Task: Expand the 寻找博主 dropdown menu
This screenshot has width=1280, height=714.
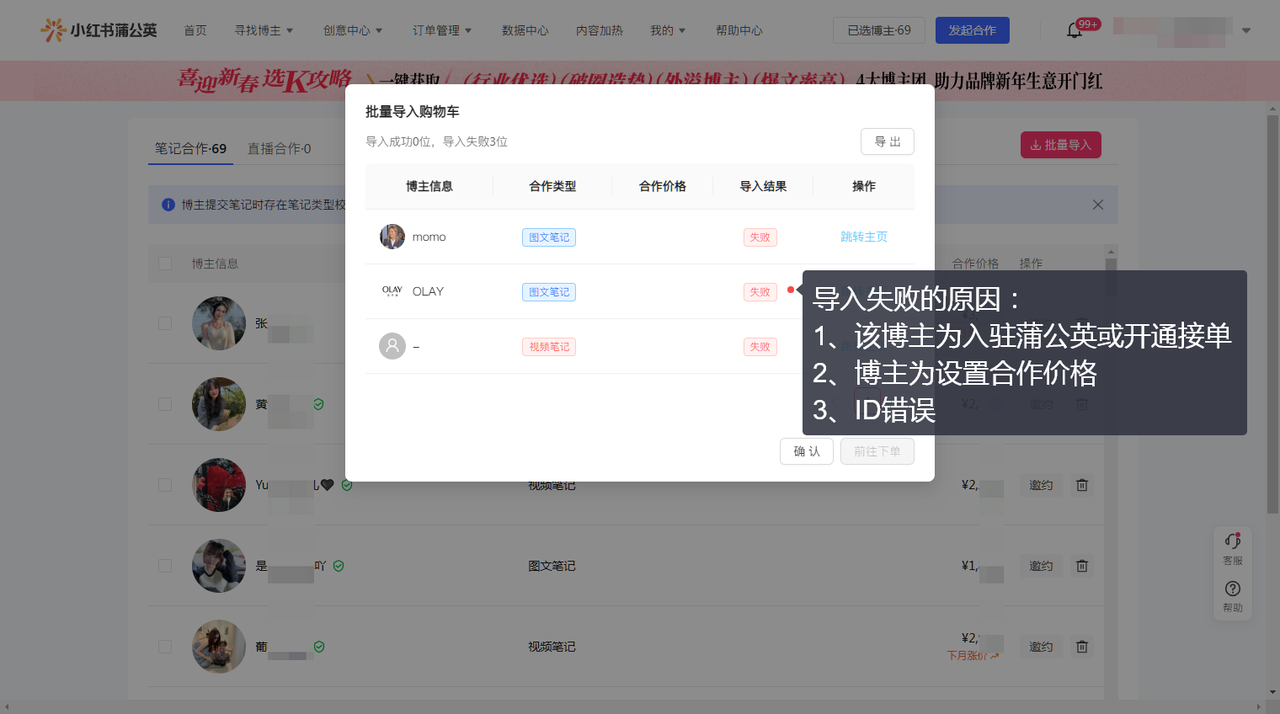Action: coord(263,30)
